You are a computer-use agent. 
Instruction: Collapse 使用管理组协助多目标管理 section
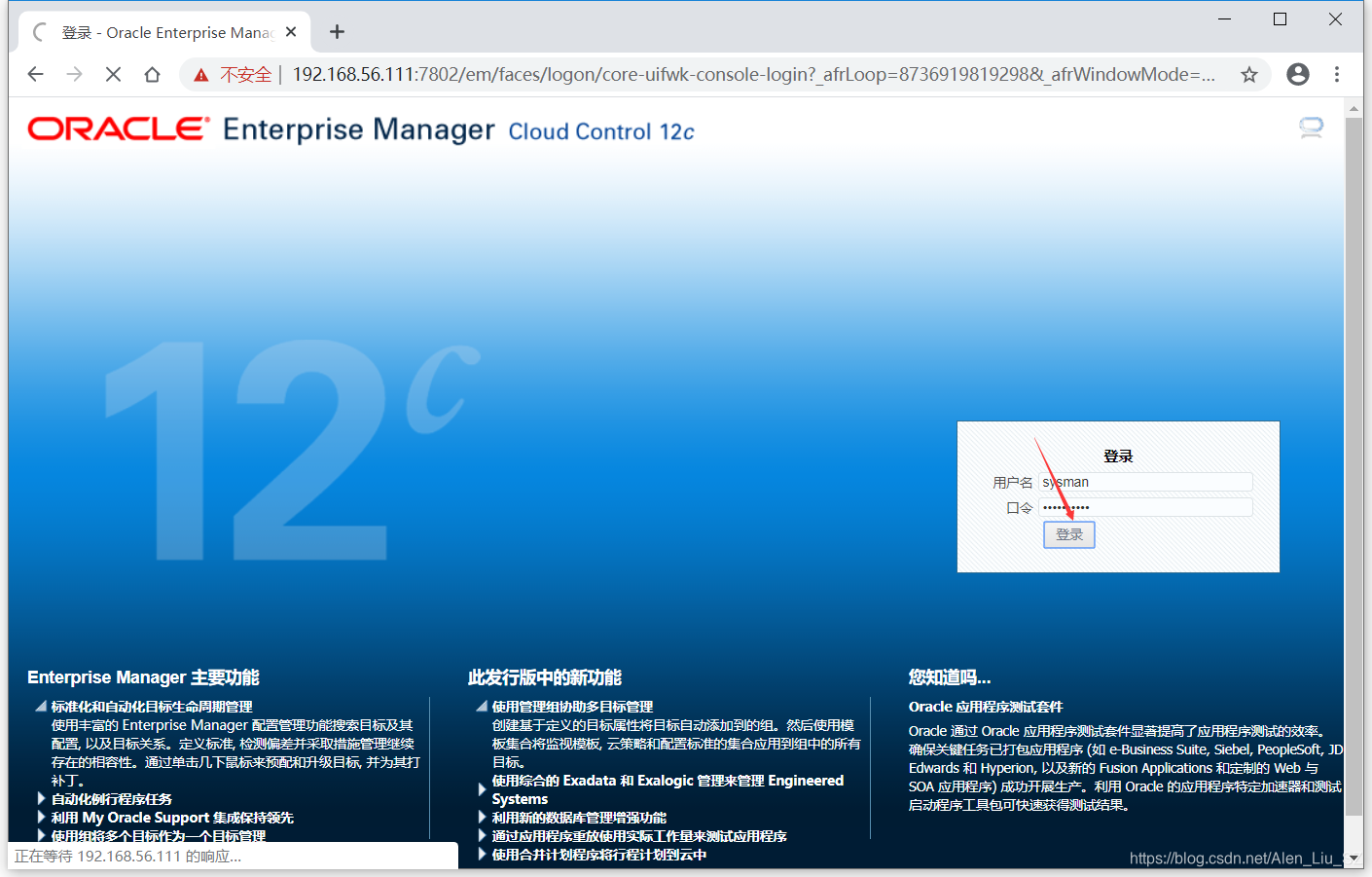point(482,707)
